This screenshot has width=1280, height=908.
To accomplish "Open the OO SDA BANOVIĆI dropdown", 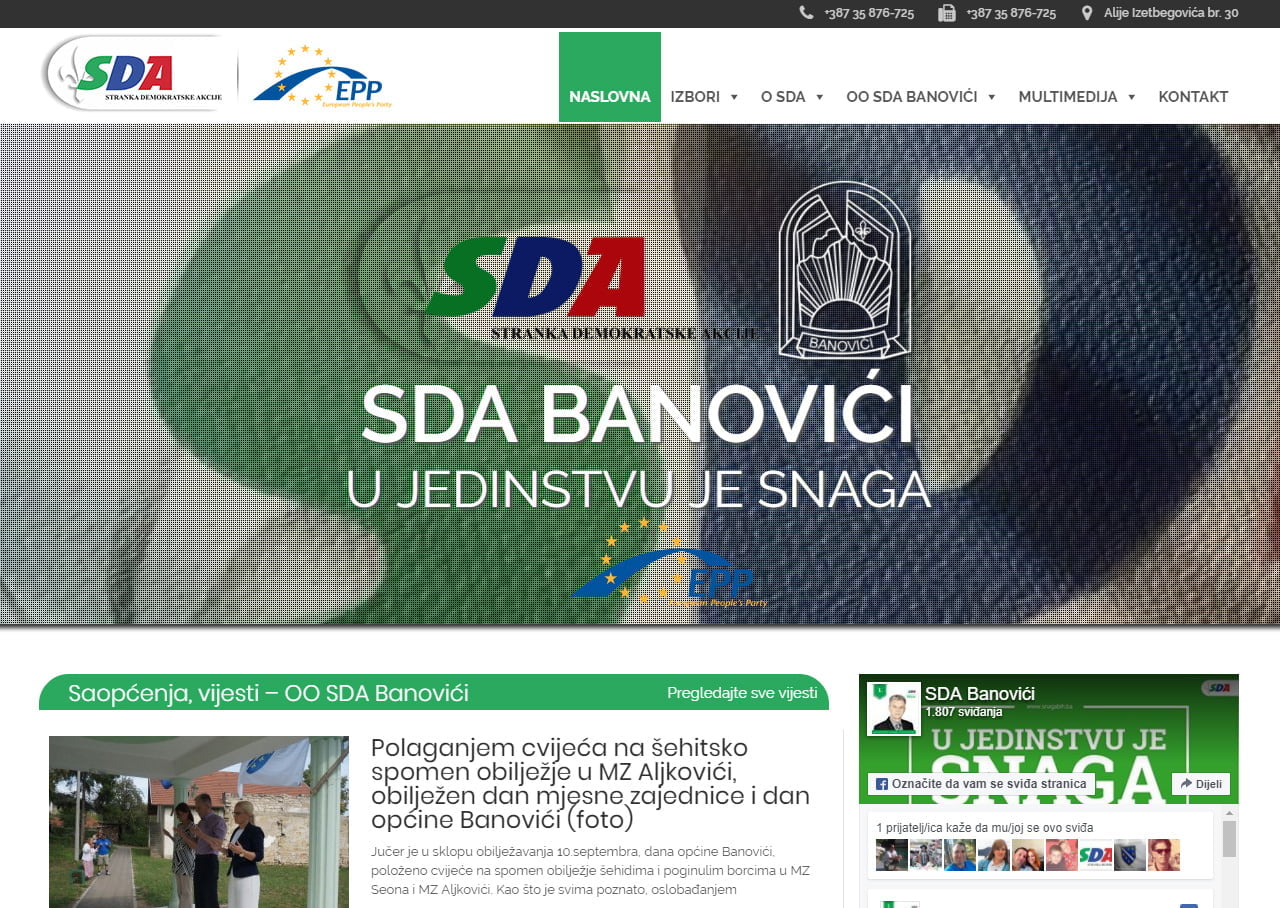I will tap(921, 97).
